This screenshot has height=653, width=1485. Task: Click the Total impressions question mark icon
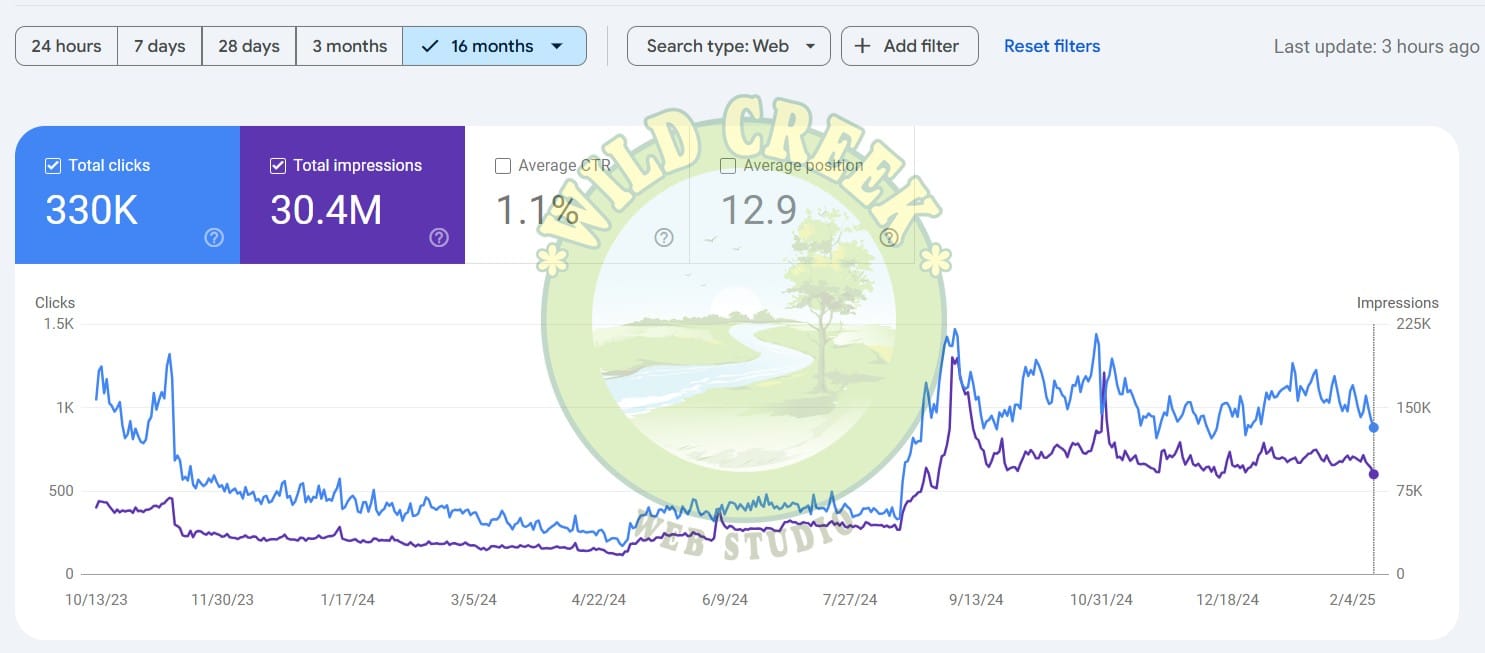[439, 238]
